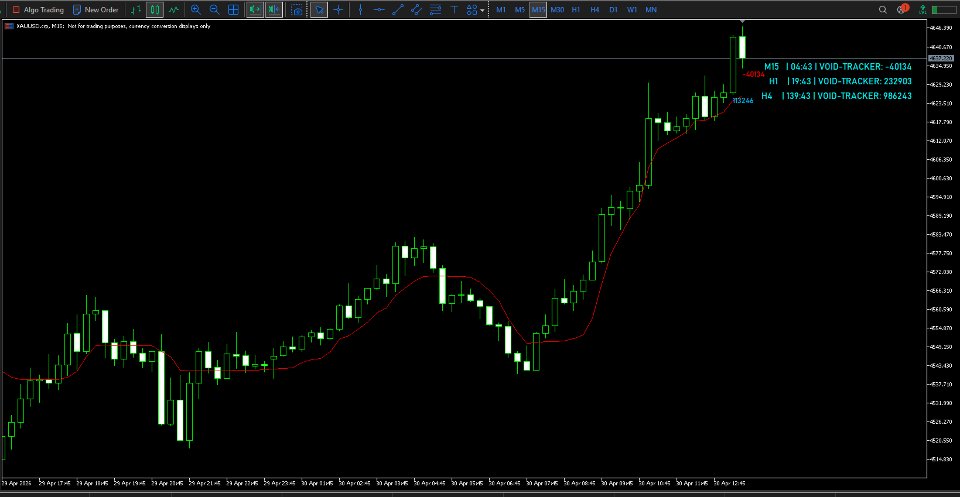
Task: Switch timeframe to H1
Action: [576, 10]
